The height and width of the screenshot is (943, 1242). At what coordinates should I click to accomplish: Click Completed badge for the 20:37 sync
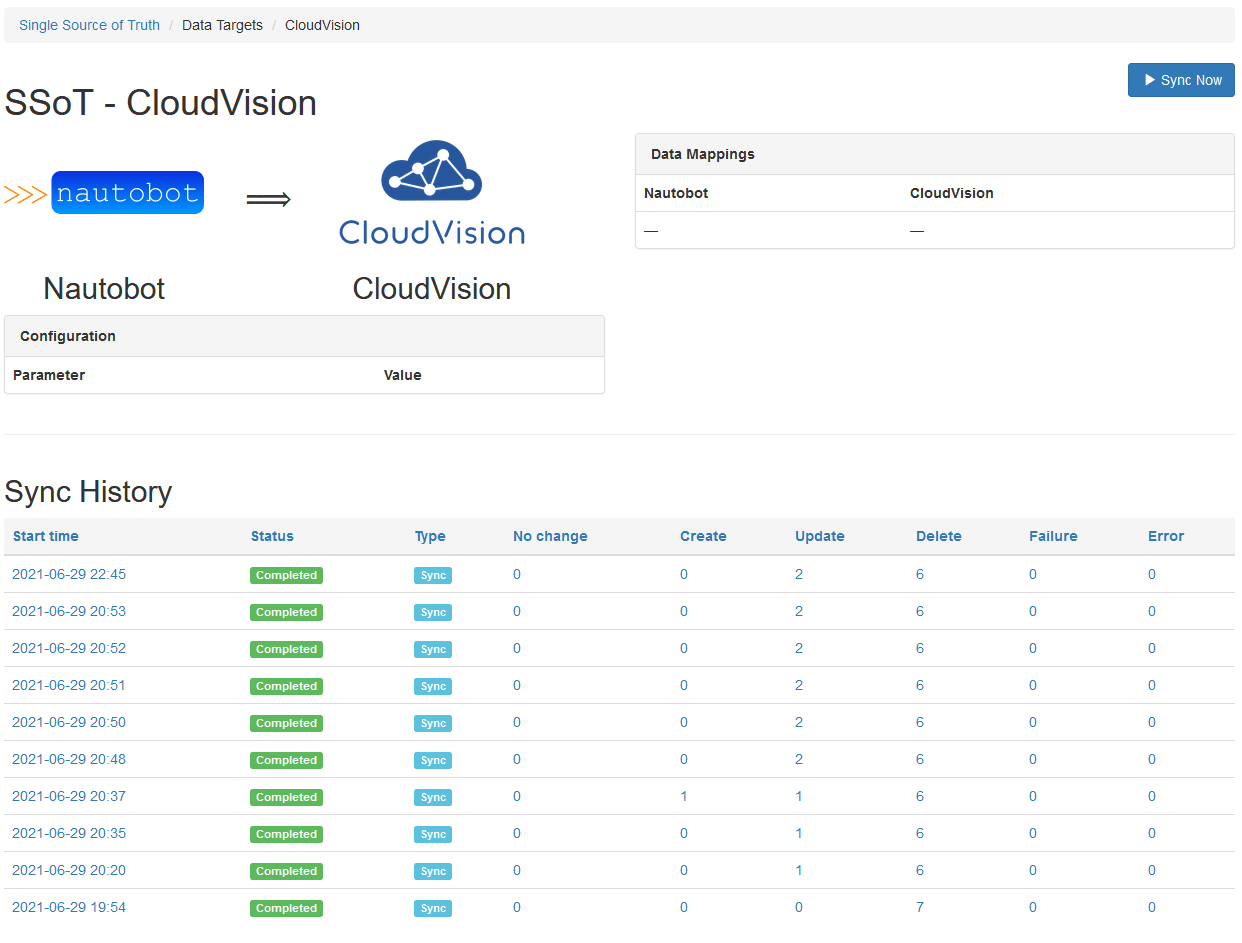286,797
